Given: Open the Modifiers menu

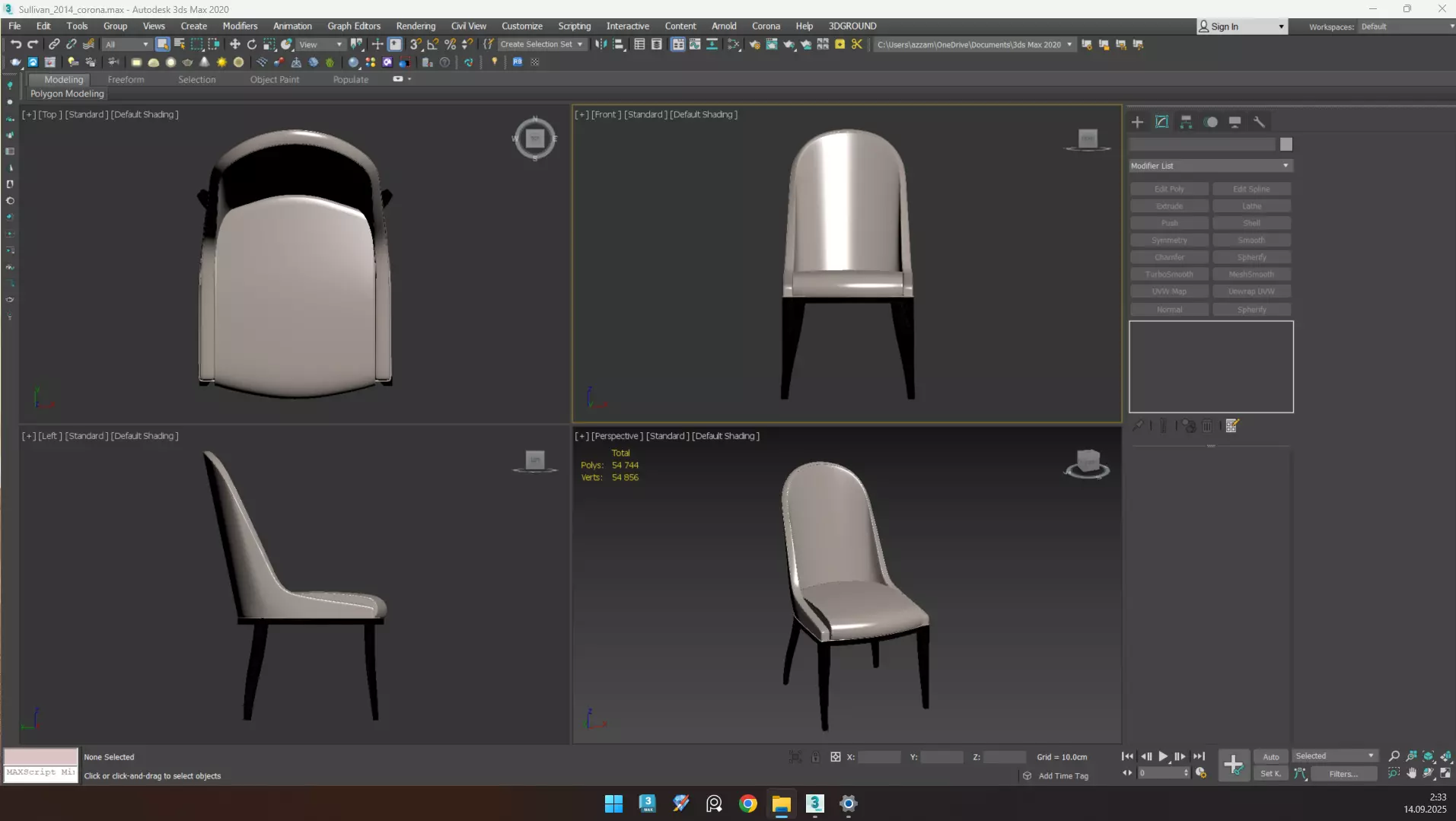Looking at the screenshot, I should point(240,26).
